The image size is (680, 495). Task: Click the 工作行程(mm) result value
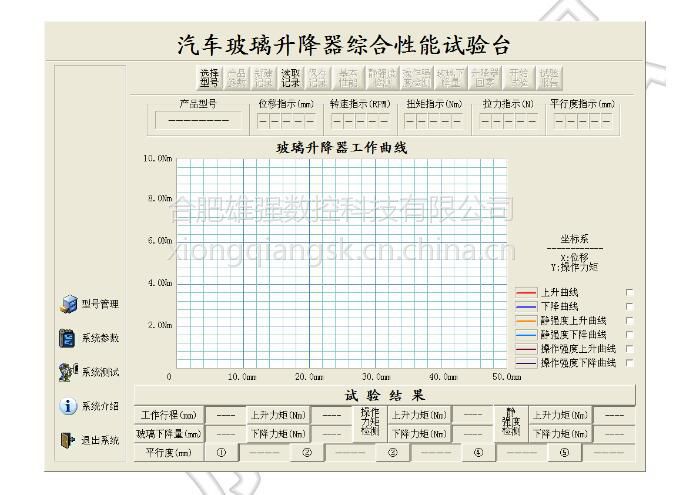[226, 415]
